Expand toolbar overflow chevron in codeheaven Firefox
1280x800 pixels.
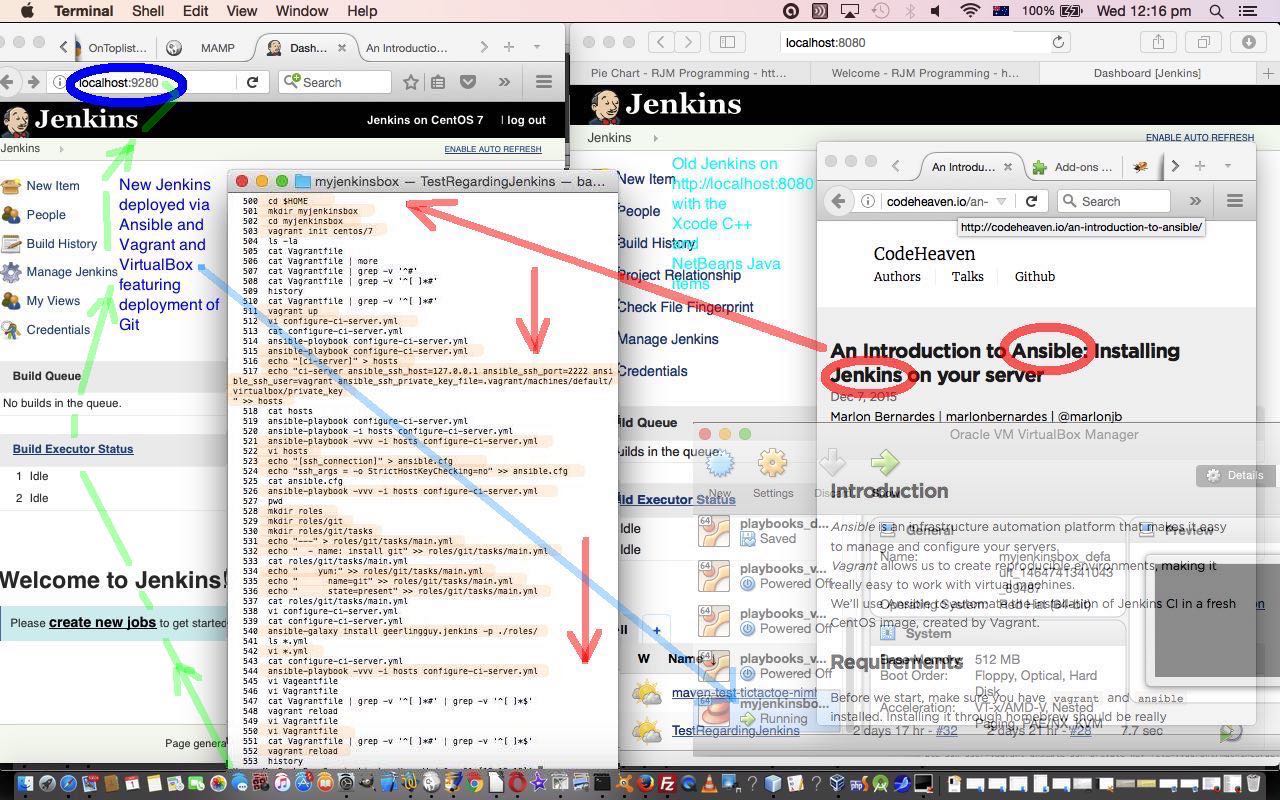point(1195,201)
